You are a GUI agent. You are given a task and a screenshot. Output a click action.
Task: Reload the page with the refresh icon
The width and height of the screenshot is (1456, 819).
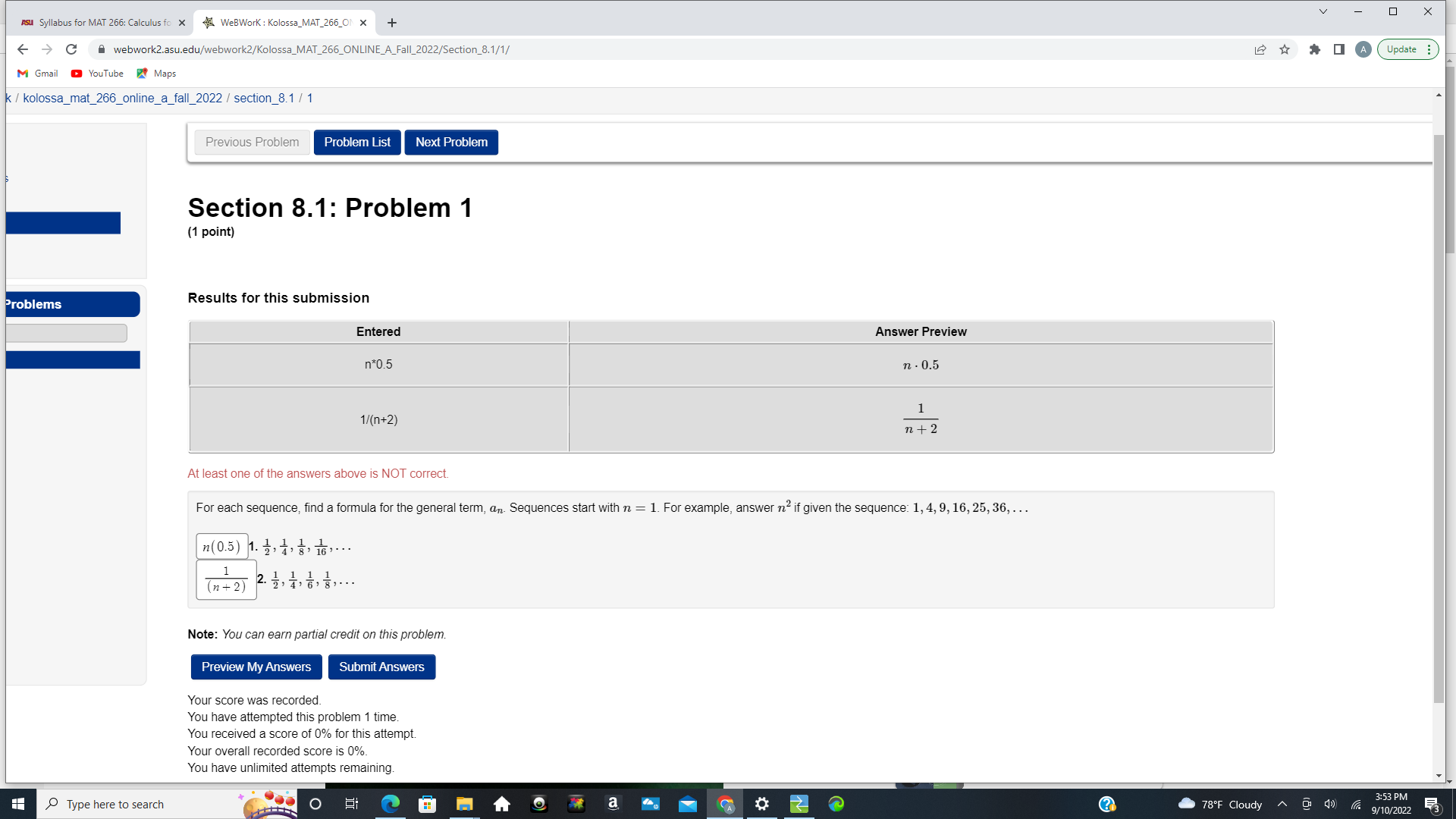pos(71,49)
